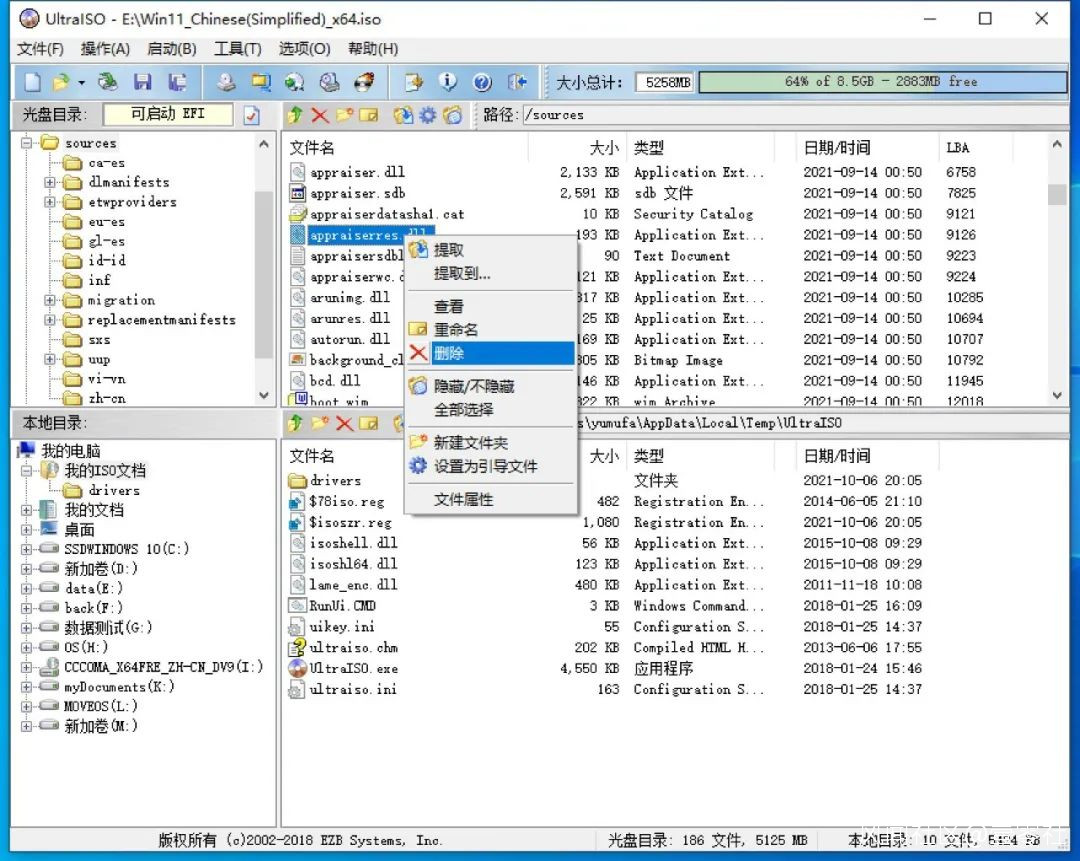Viewport: 1080px width, 861px height.
Task: Choose 隐藏/不隐藏 from the context menu
Action: point(491,386)
